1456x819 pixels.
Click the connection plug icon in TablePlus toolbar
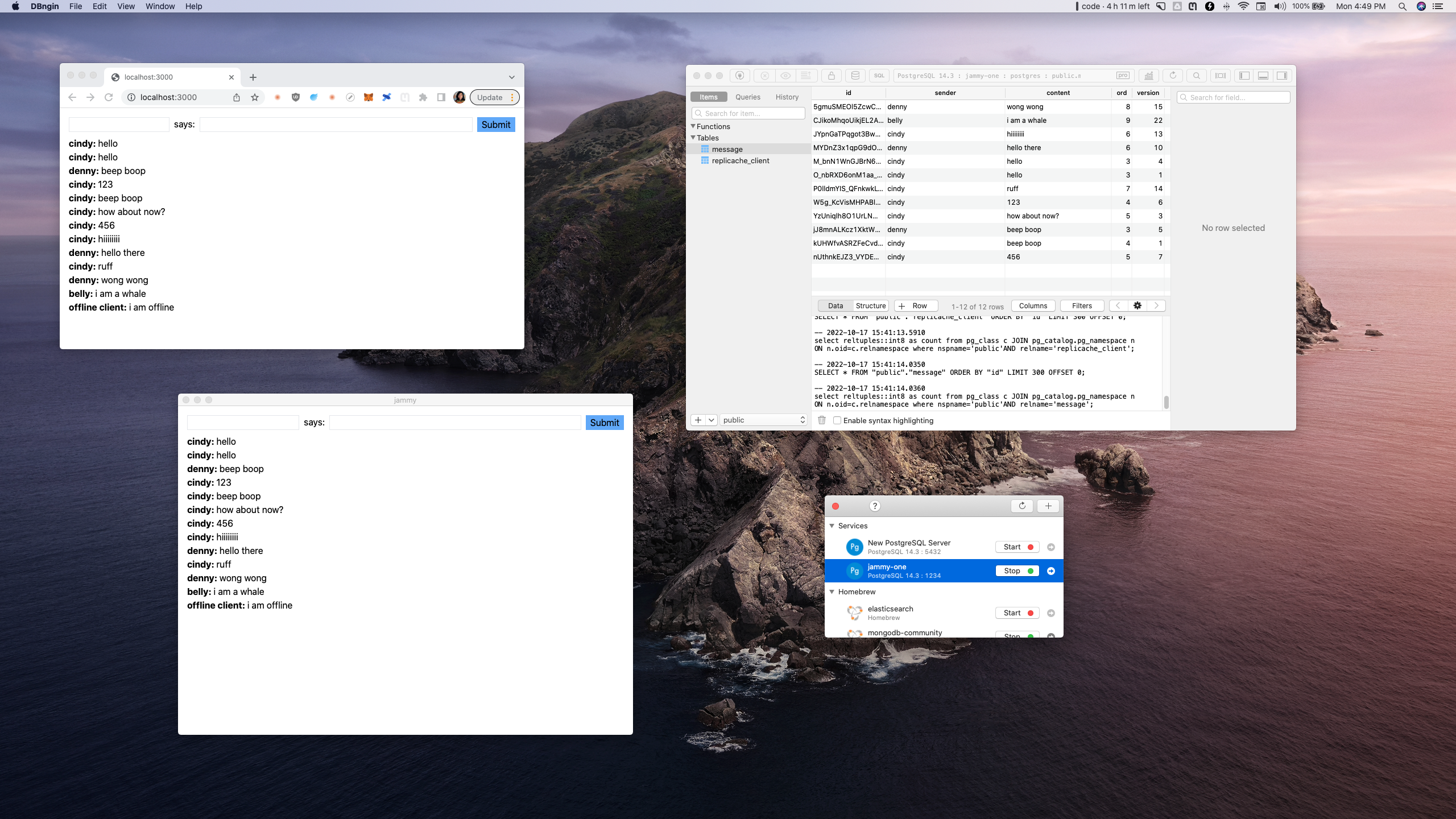739,76
